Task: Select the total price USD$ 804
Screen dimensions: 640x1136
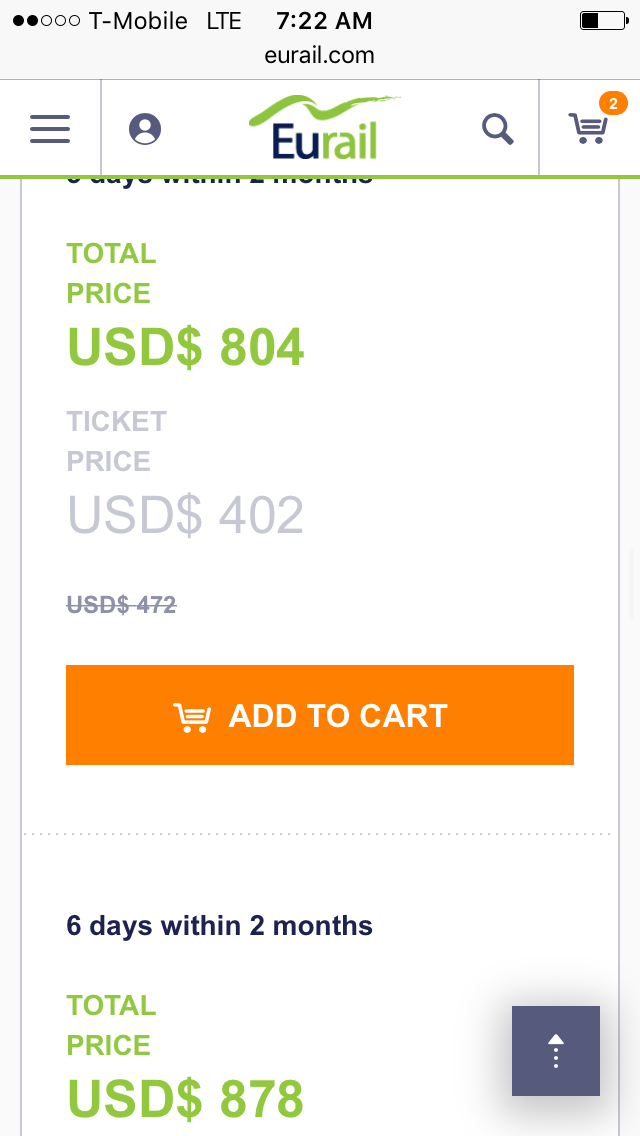Action: coord(186,347)
